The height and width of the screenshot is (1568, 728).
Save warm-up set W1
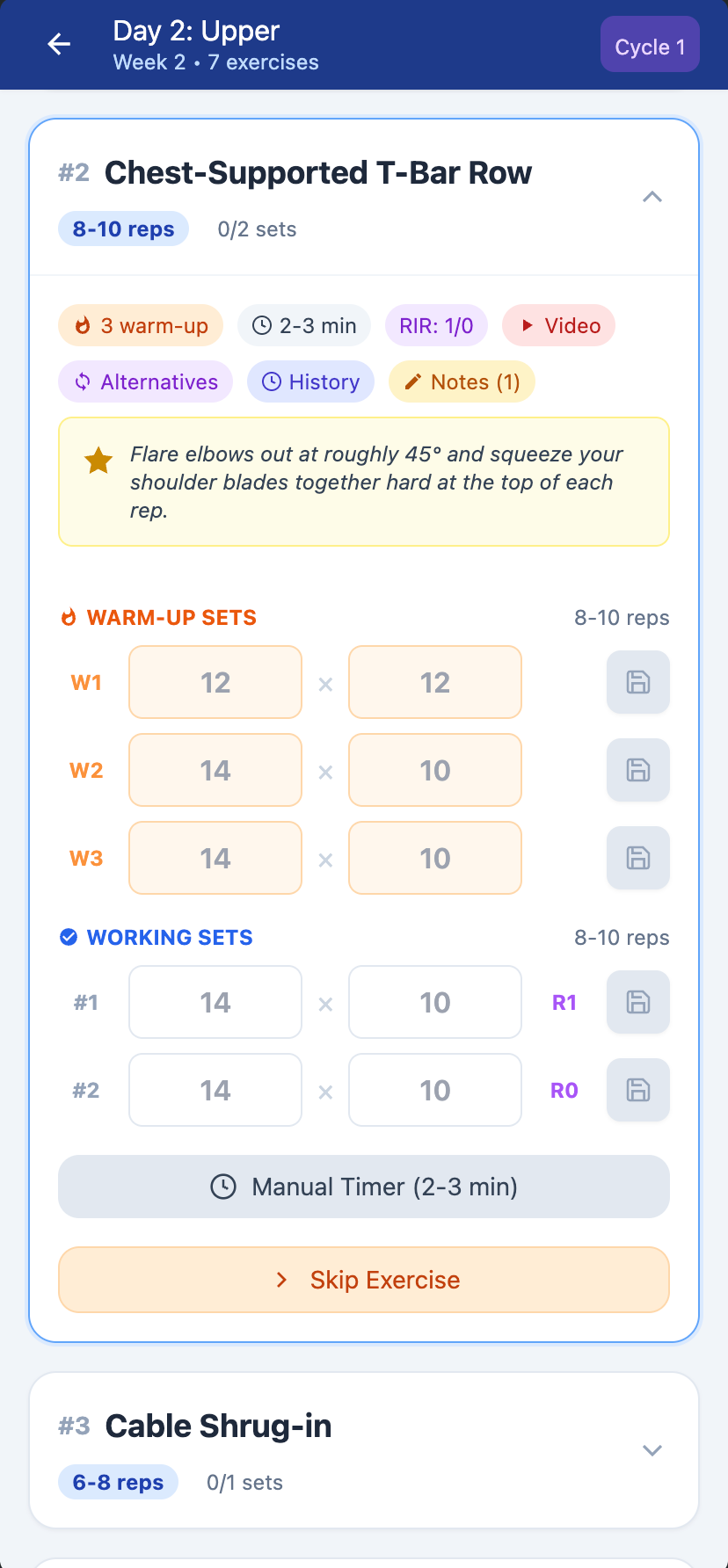pyautogui.click(x=637, y=682)
